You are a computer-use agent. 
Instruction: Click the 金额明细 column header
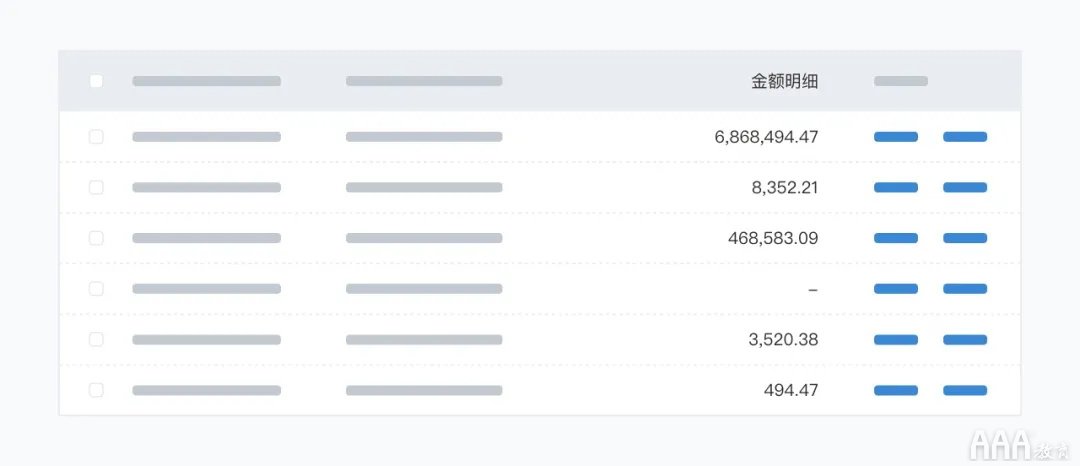[785, 82]
